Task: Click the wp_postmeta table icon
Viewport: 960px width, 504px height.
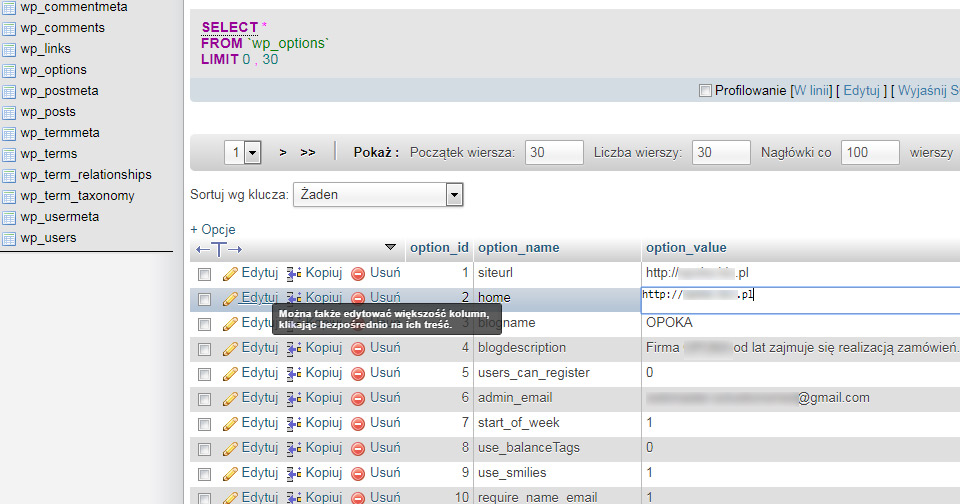Action: coord(9,91)
